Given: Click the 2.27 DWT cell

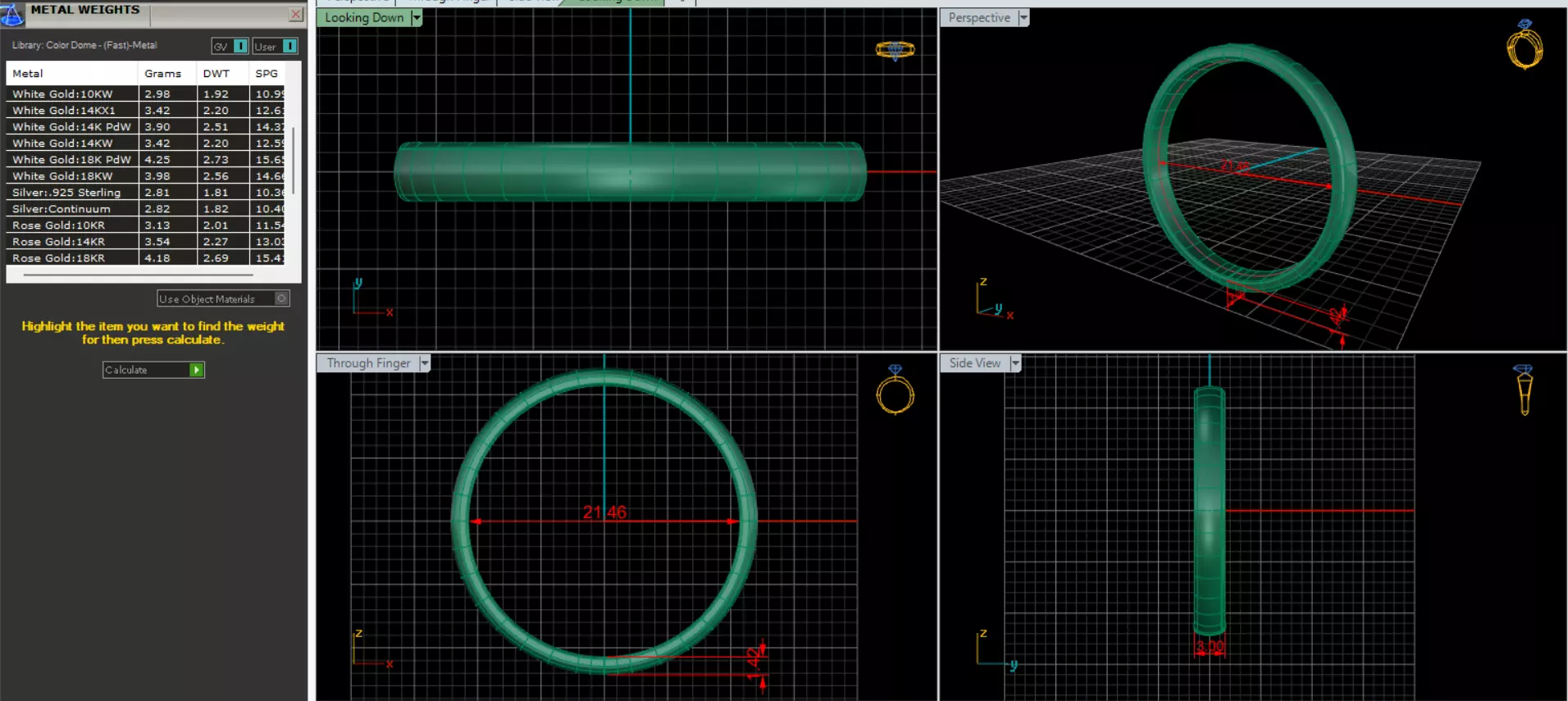Looking at the screenshot, I should tap(223, 241).
